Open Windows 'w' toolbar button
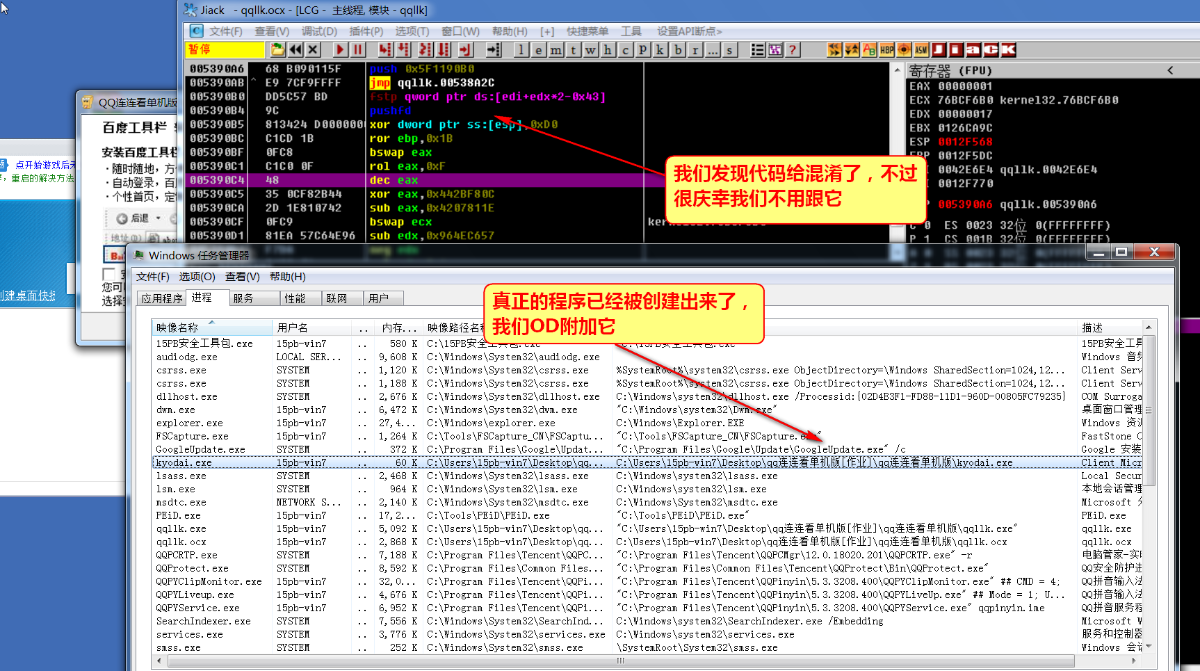 tap(590, 49)
